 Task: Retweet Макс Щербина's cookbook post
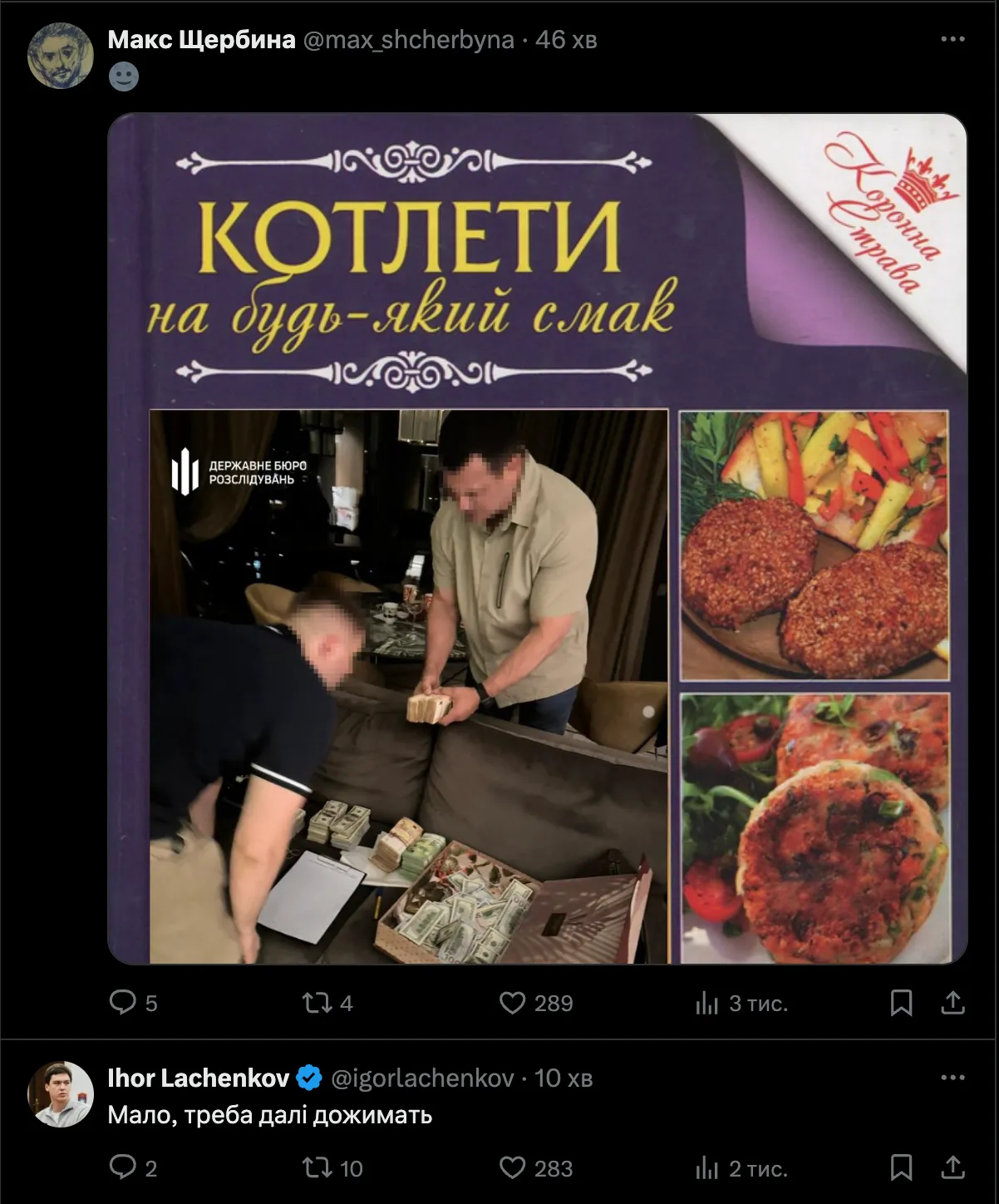[327, 1003]
